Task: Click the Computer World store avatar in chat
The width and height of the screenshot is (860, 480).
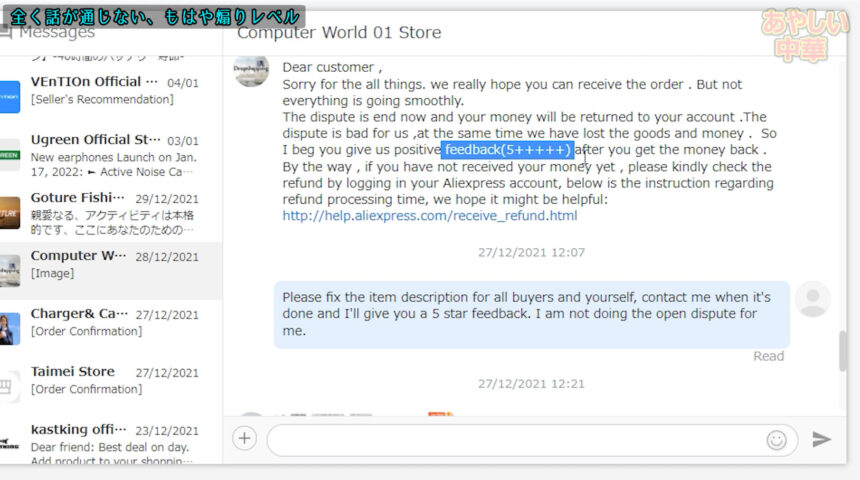Action: (251, 71)
